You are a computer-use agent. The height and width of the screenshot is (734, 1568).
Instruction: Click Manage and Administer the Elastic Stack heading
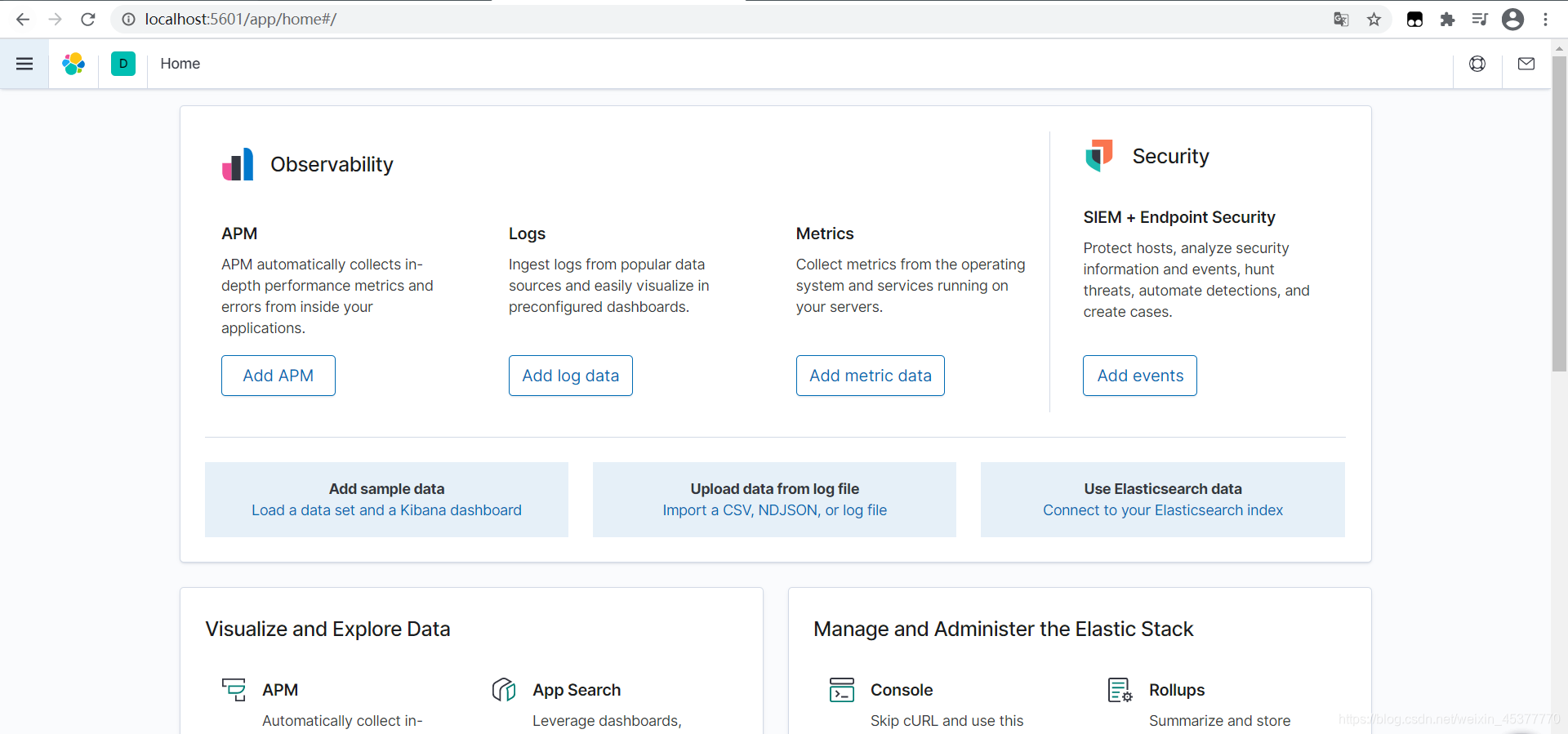coord(1003,629)
